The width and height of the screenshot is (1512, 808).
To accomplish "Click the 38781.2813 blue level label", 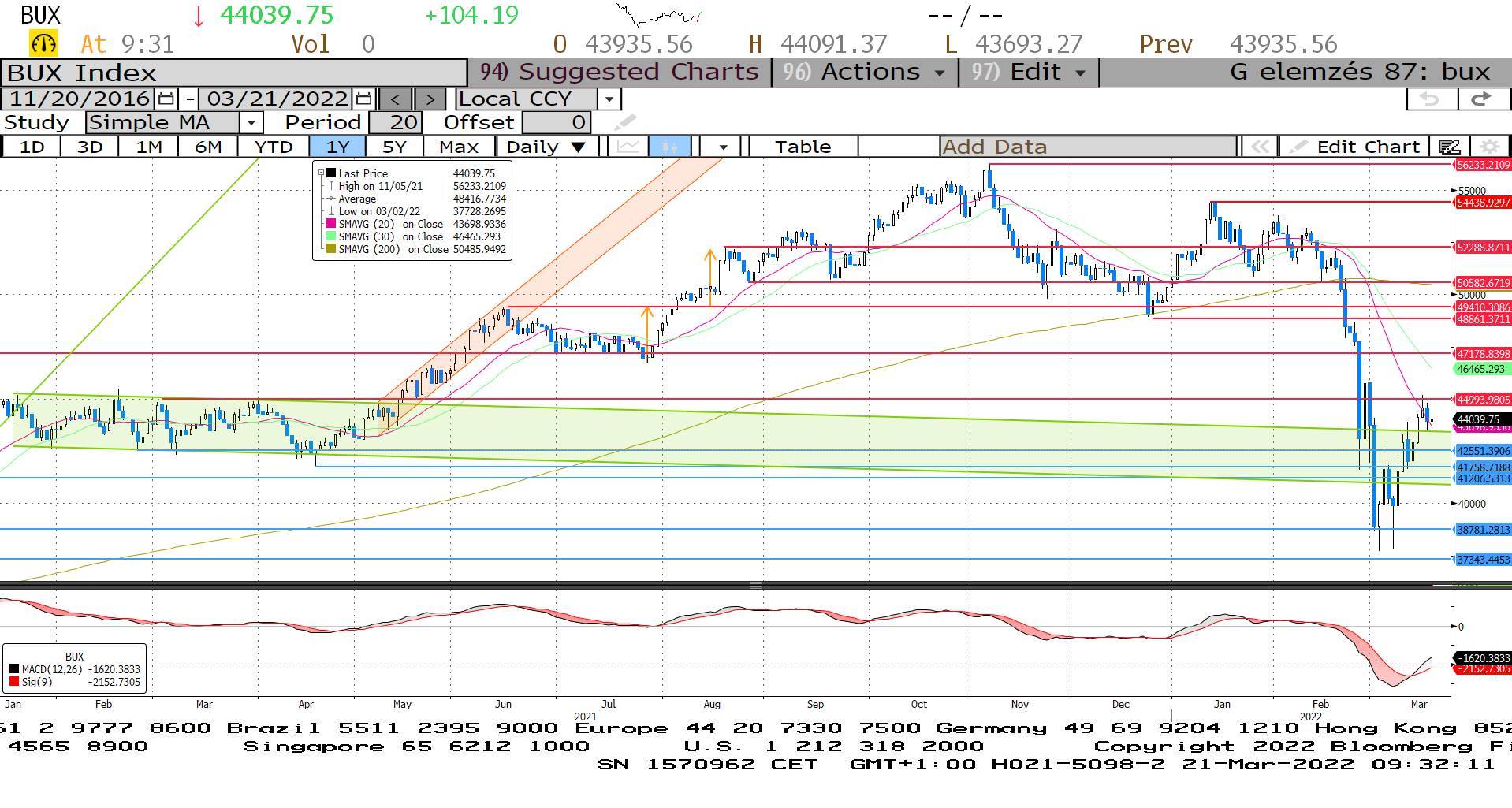I will pos(1483,530).
